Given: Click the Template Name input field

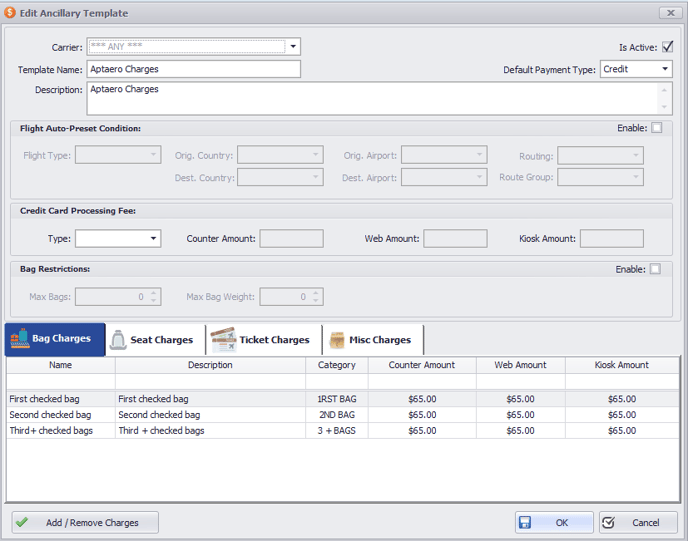Looking at the screenshot, I should tap(194, 69).
